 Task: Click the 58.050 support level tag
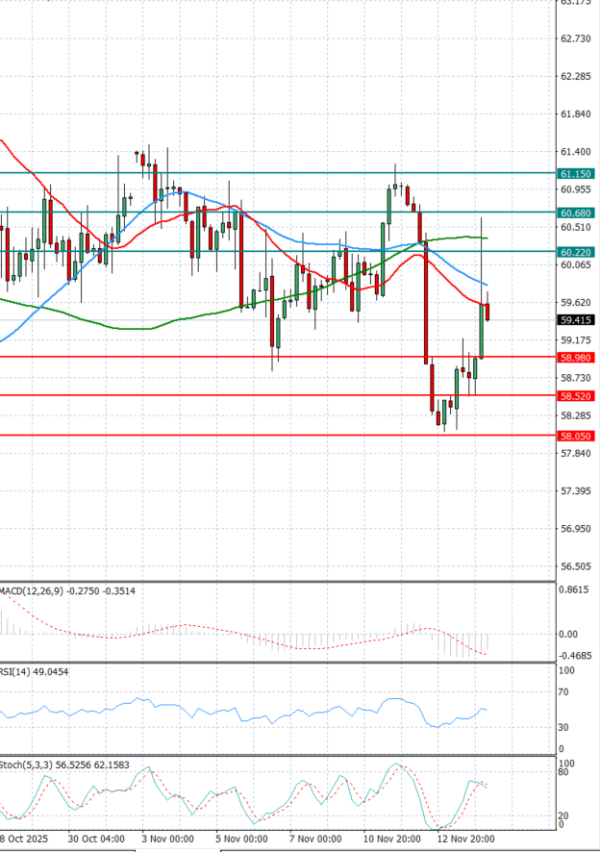tap(574, 436)
